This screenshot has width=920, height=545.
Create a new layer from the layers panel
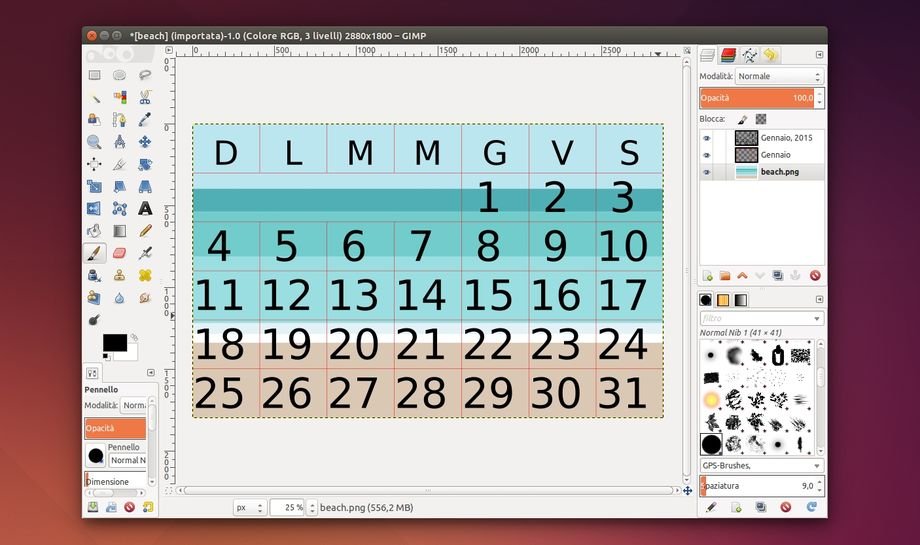tap(708, 275)
